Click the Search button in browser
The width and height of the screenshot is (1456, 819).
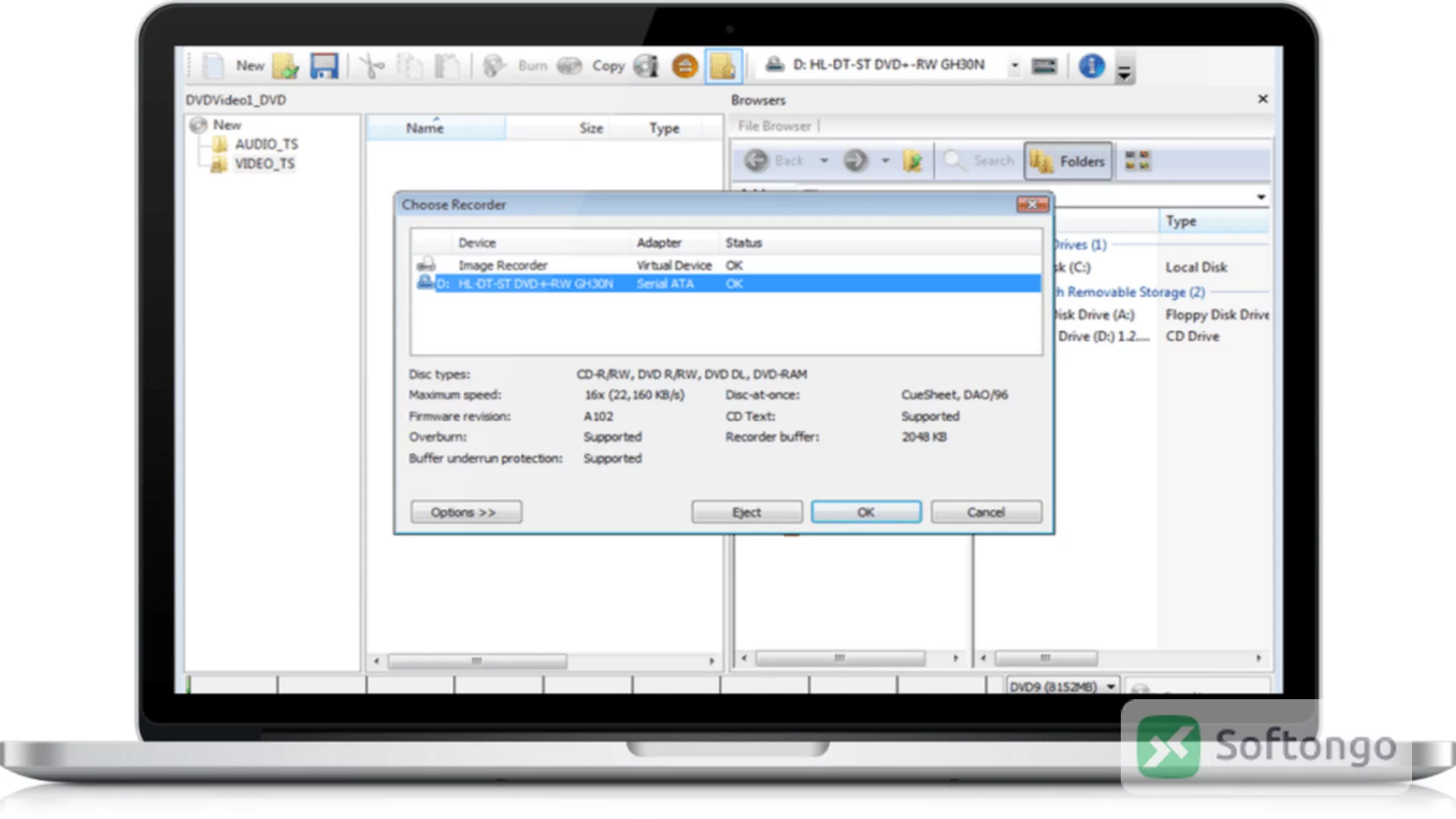979,161
